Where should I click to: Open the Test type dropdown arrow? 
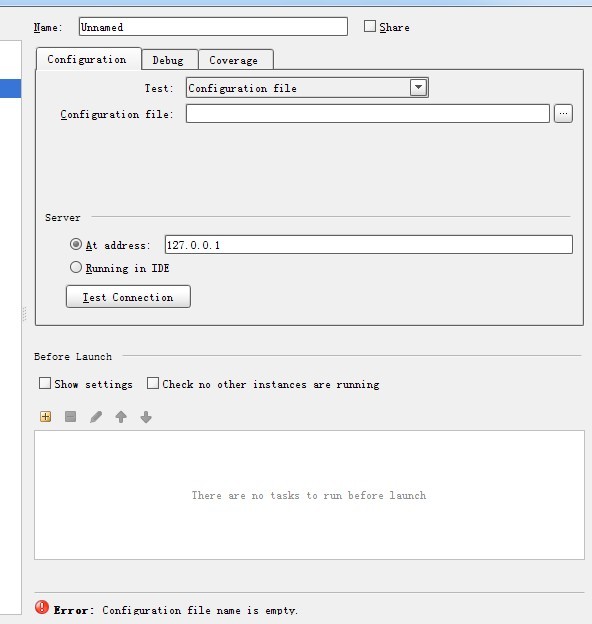[x=418, y=88]
